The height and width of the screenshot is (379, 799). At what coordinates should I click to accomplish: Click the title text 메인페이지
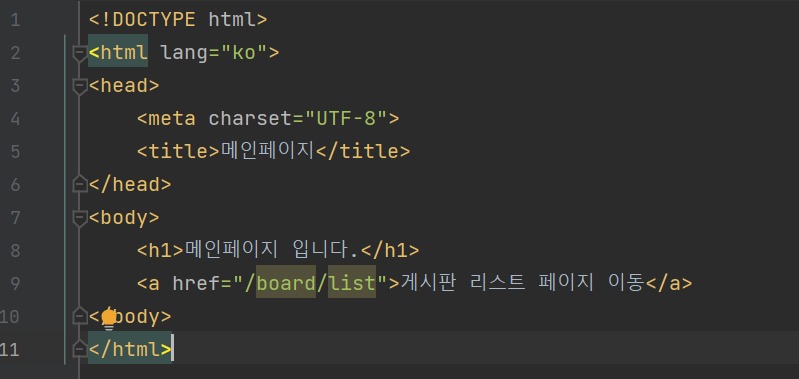pyautogui.click(x=268, y=151)
